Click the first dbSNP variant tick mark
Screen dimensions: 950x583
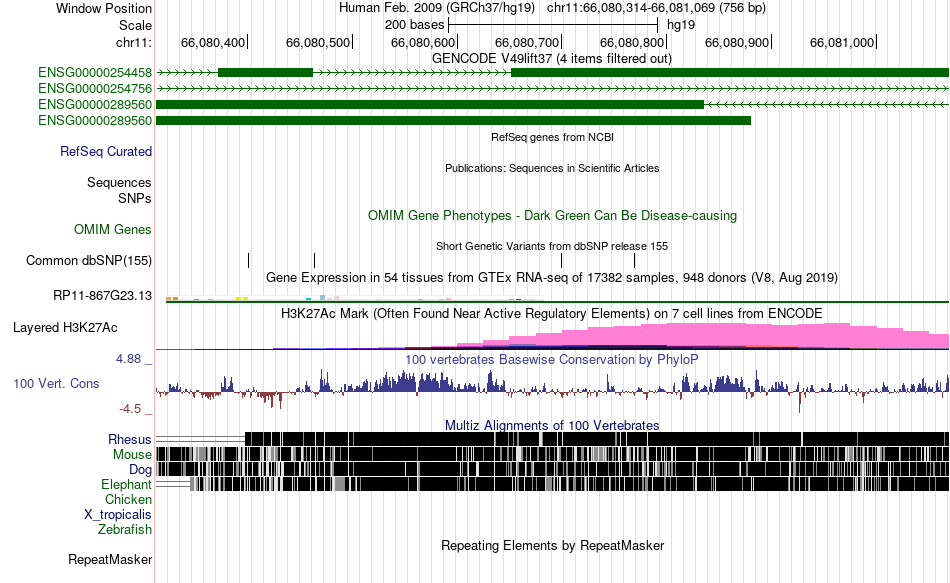pyautogui.click(x=248, y=261)
